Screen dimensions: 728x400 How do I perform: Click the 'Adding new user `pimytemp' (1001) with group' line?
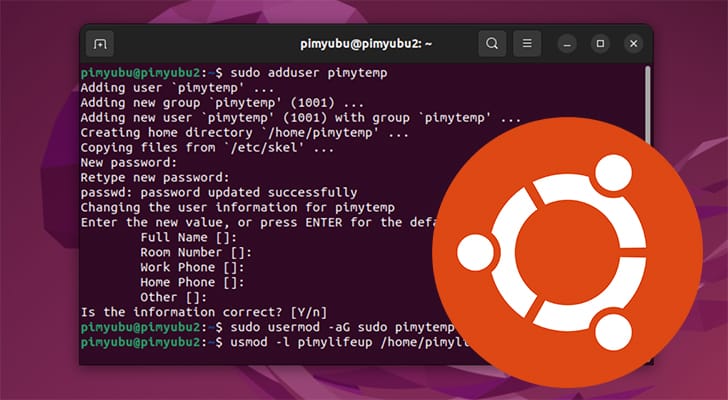(x=301, y=117)
